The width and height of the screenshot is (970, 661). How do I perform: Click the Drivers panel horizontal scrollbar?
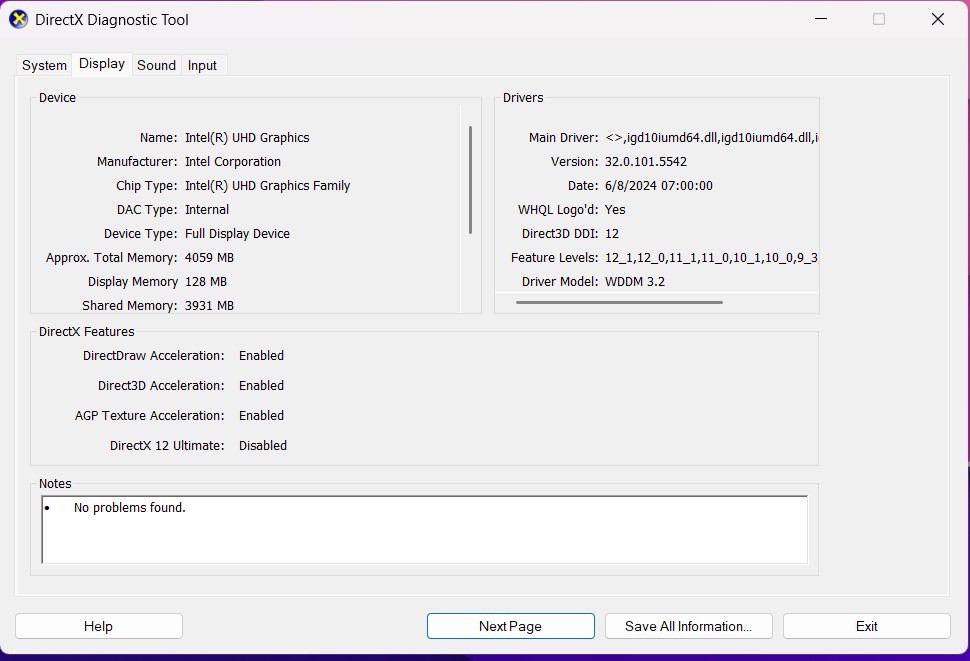(618, 301)
